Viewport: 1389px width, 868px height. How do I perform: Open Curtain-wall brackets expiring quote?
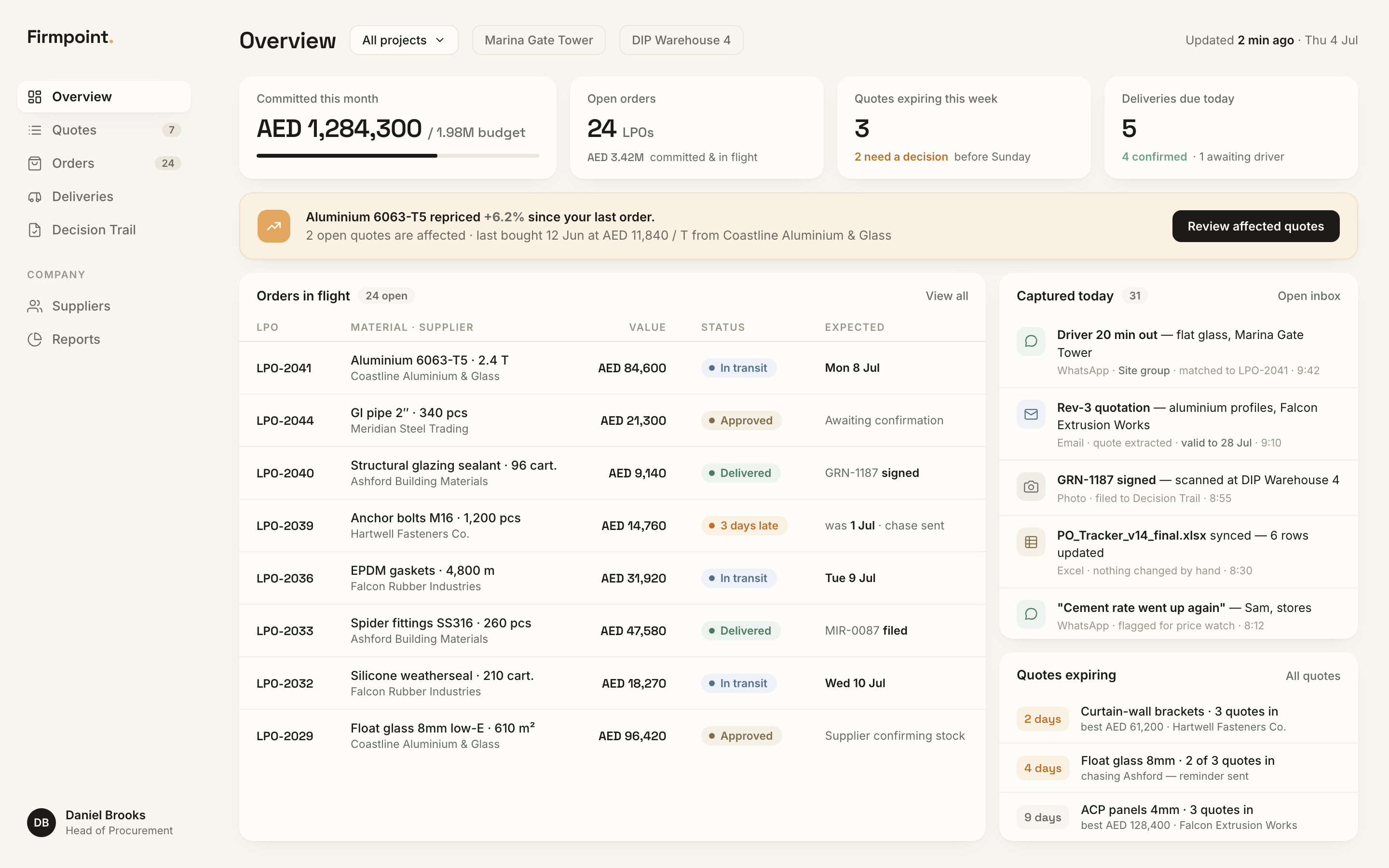[x=1178, y=719]
